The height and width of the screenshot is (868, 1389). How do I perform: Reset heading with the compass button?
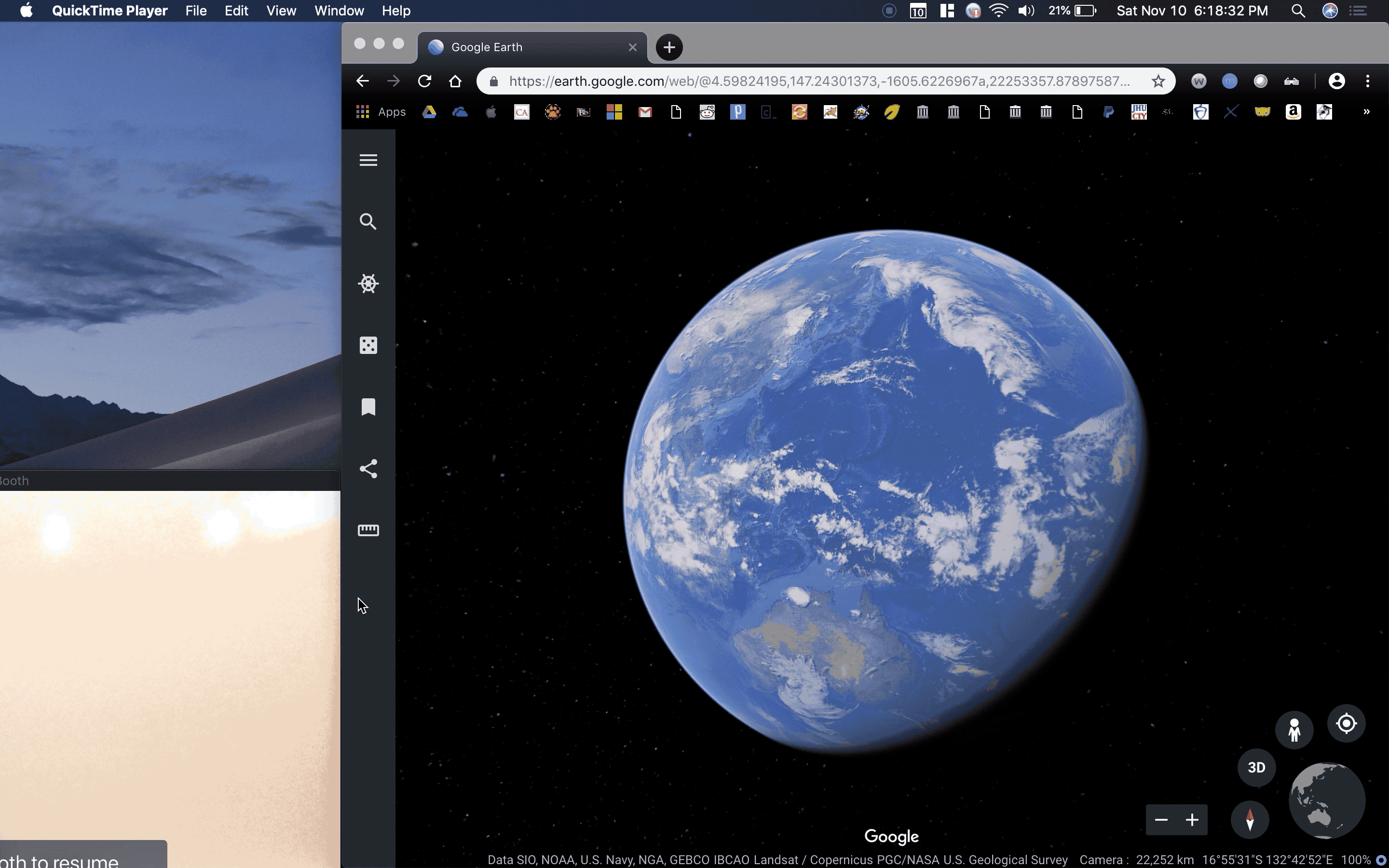tap(1250, 820)
